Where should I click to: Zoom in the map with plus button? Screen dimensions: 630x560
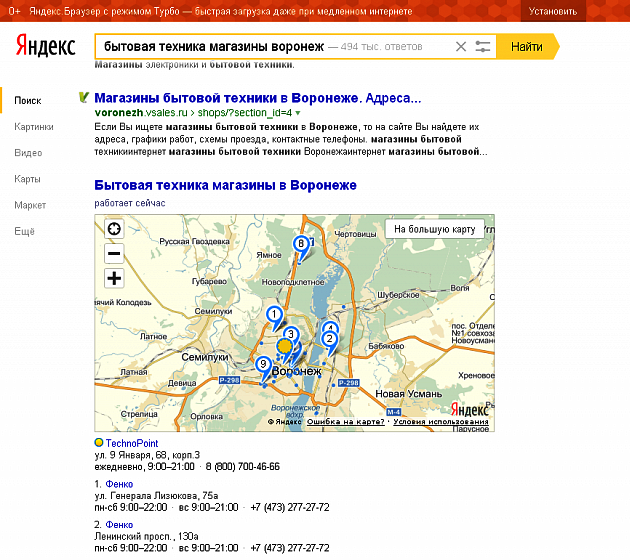pyautogui.click(x=114, y=278)
